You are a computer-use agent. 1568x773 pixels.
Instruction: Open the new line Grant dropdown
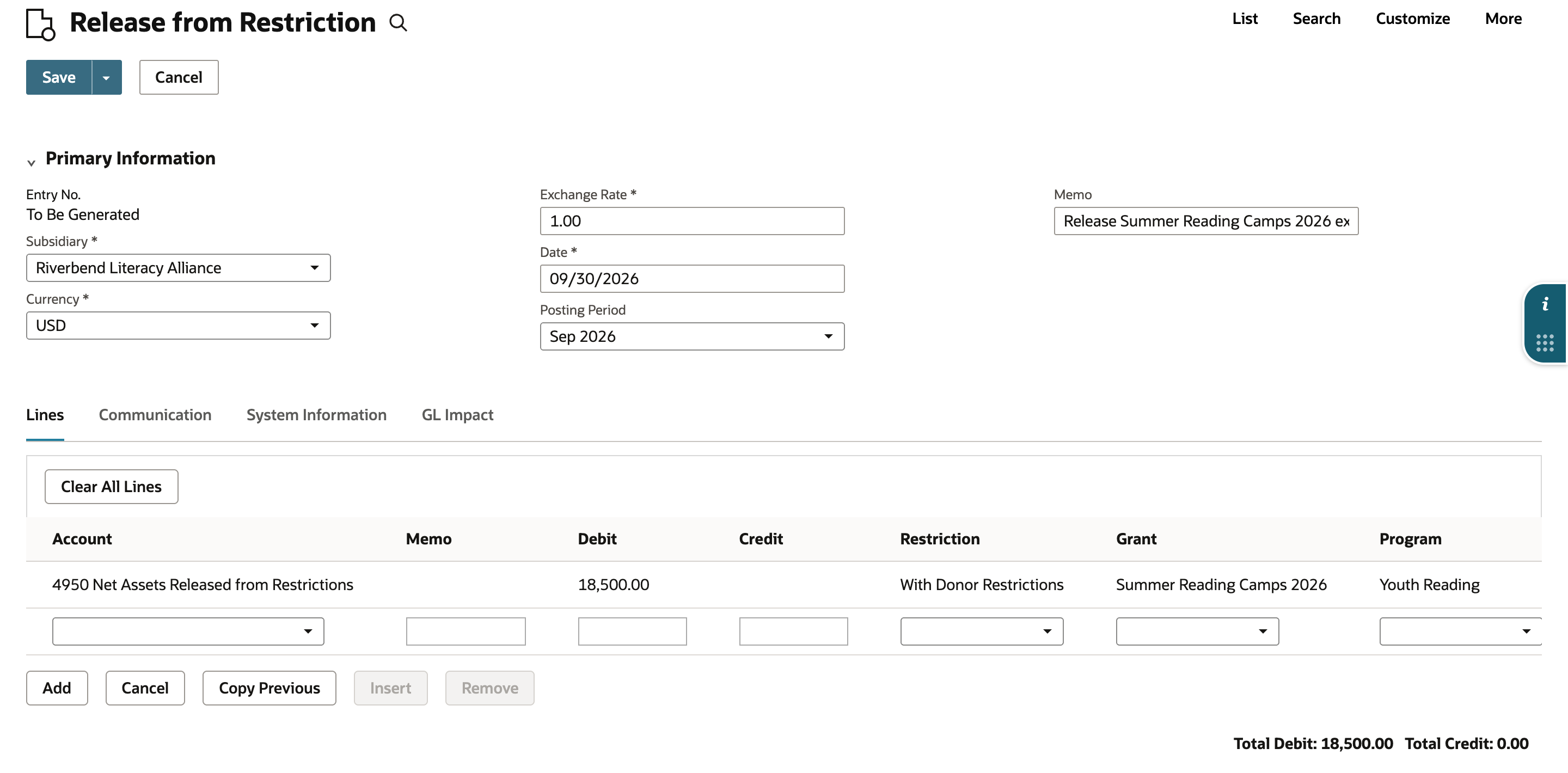1197,631
